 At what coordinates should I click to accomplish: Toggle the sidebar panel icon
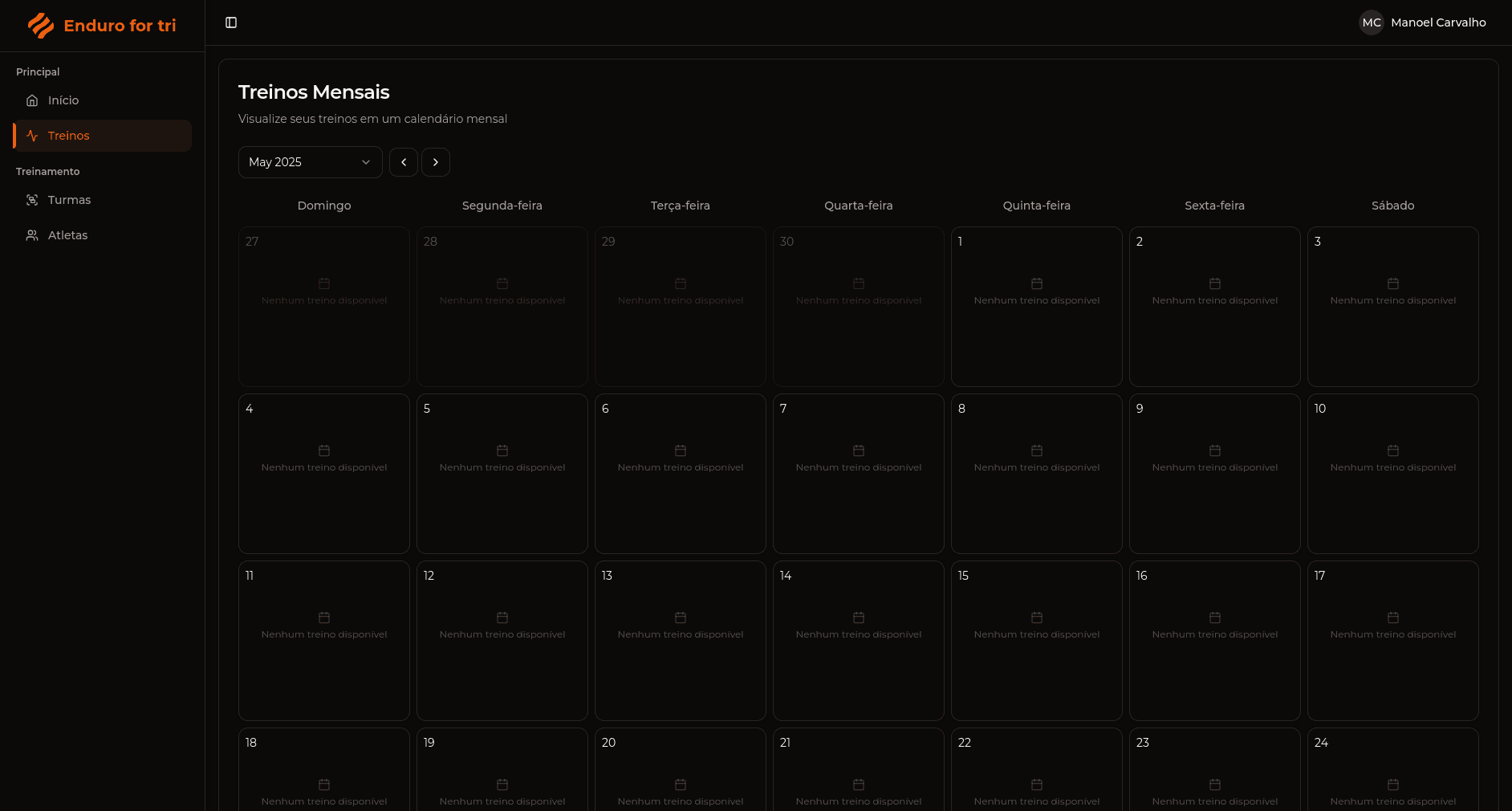(231, 22)
